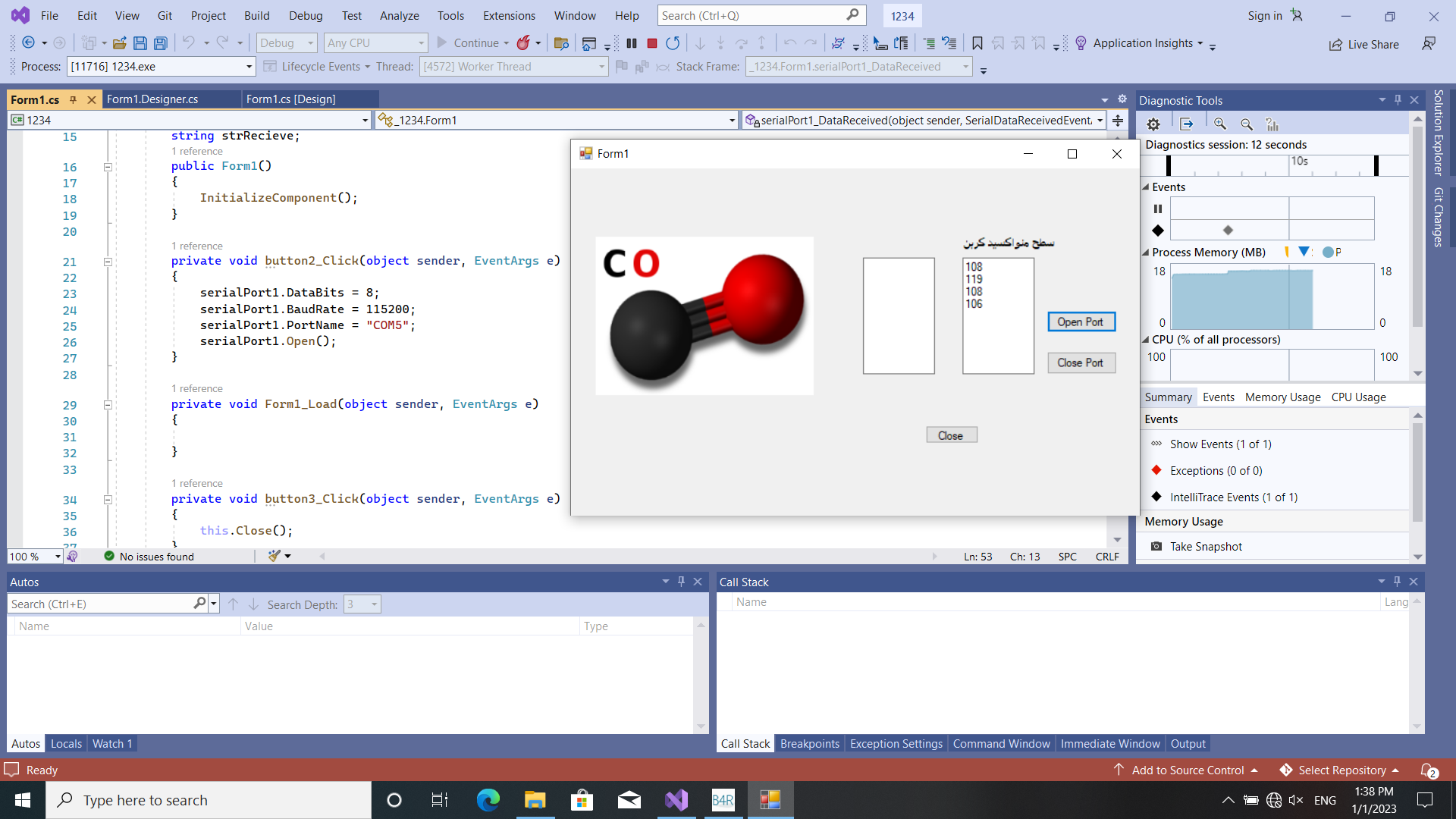
Task: Zoom in on the Process Memory graph
Action: (x=1220, y=124)
